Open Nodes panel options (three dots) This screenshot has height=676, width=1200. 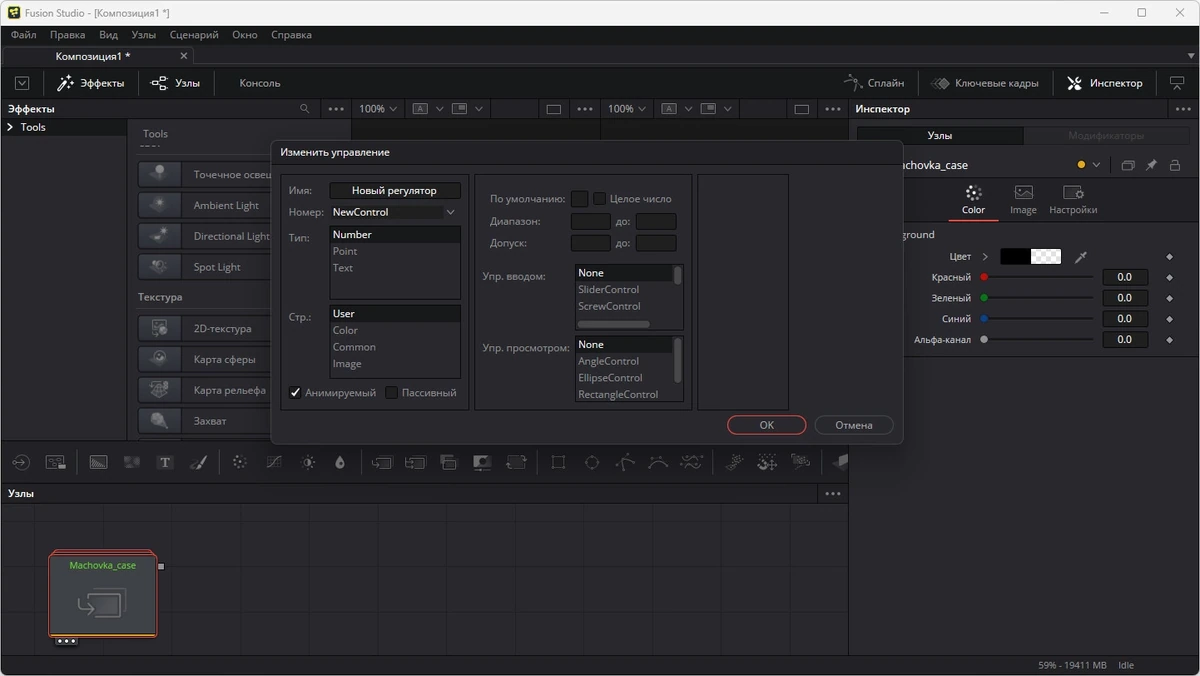pyautogui.click(x=832, y=493)
